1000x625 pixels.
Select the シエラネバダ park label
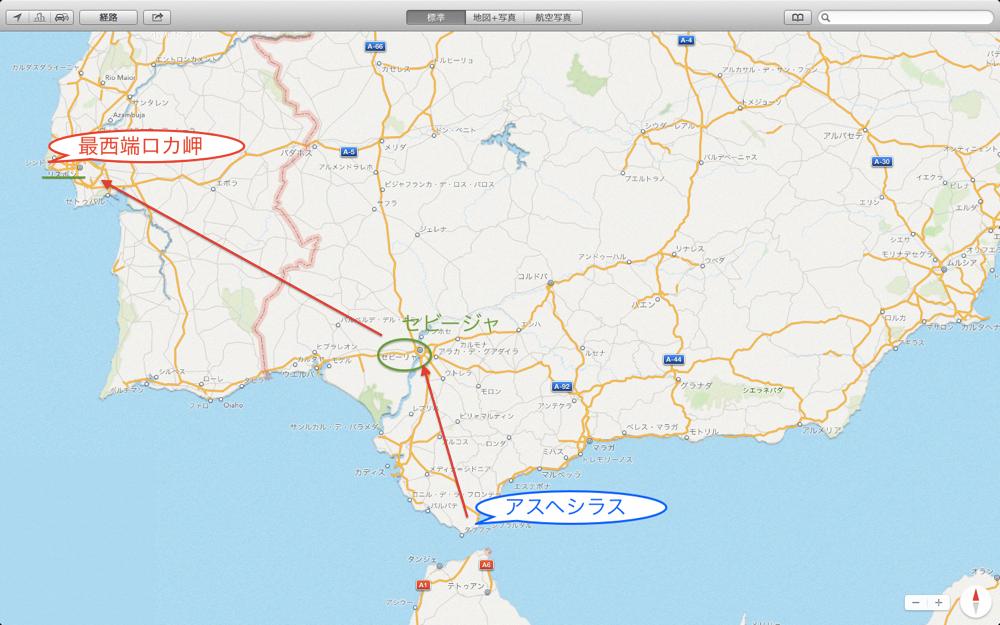(762, 390)
